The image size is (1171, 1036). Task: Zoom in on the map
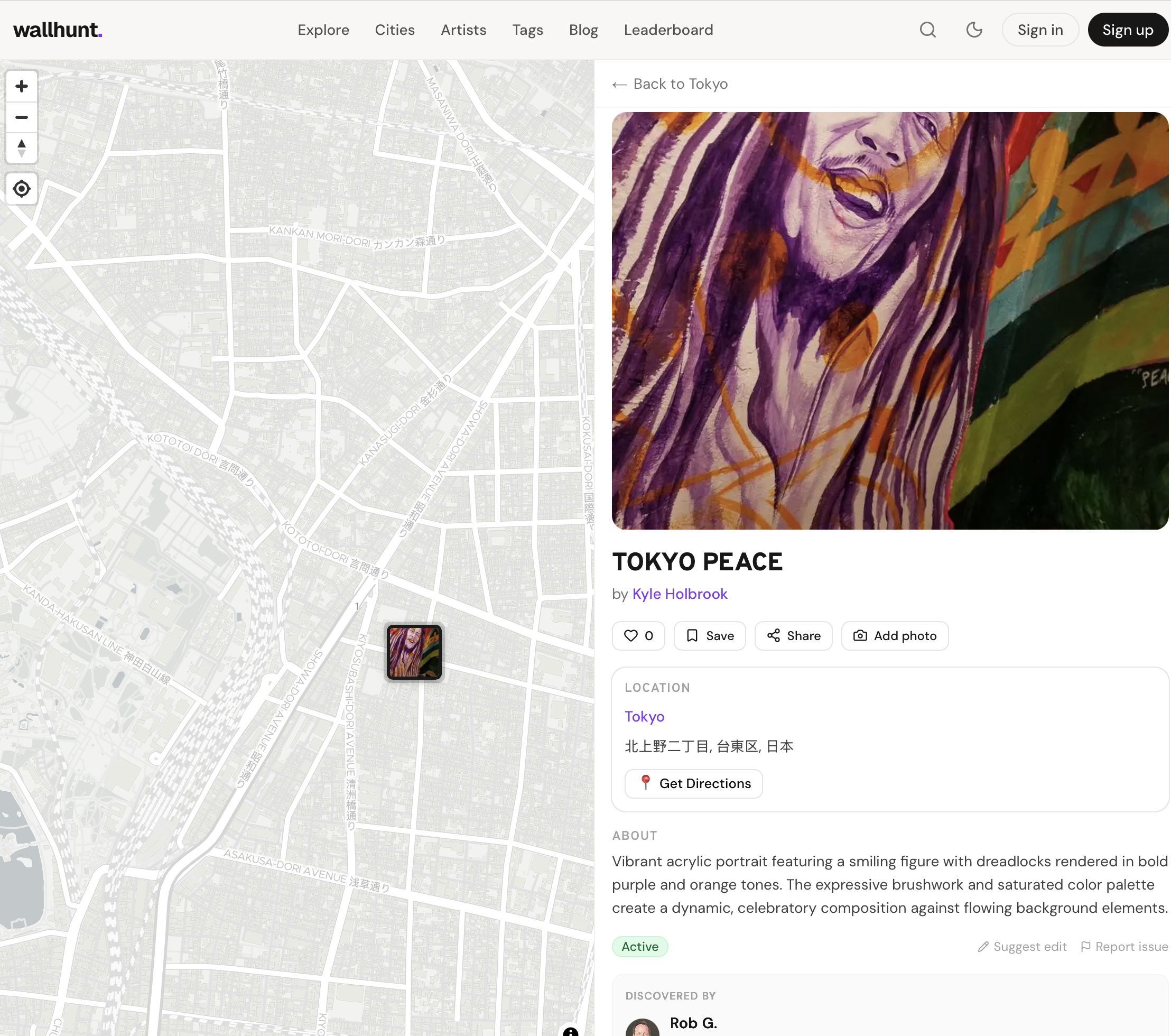(22, 87)
